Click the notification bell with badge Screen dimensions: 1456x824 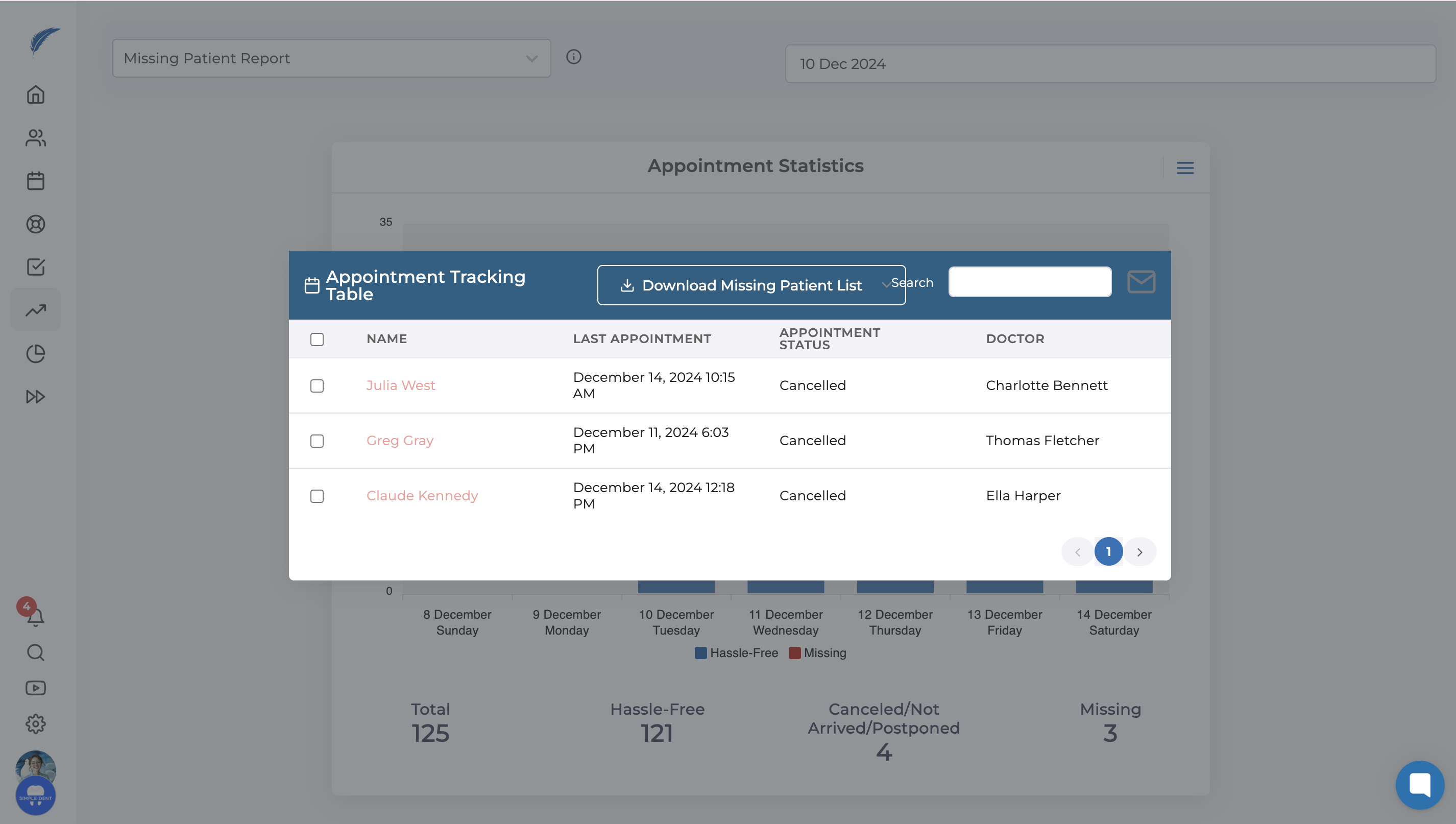click(35, 616)
